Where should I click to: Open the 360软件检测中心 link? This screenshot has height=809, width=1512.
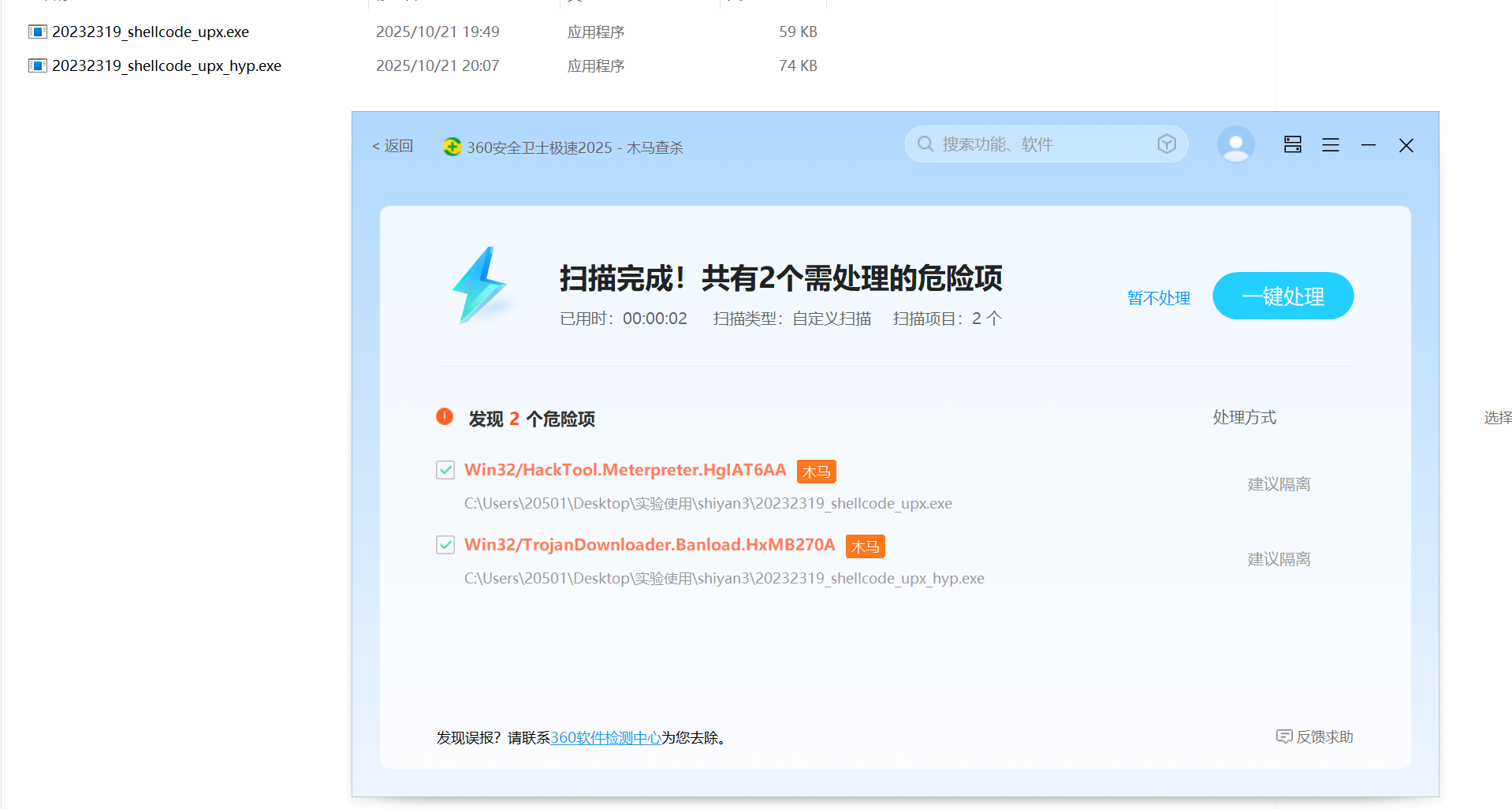605,737
